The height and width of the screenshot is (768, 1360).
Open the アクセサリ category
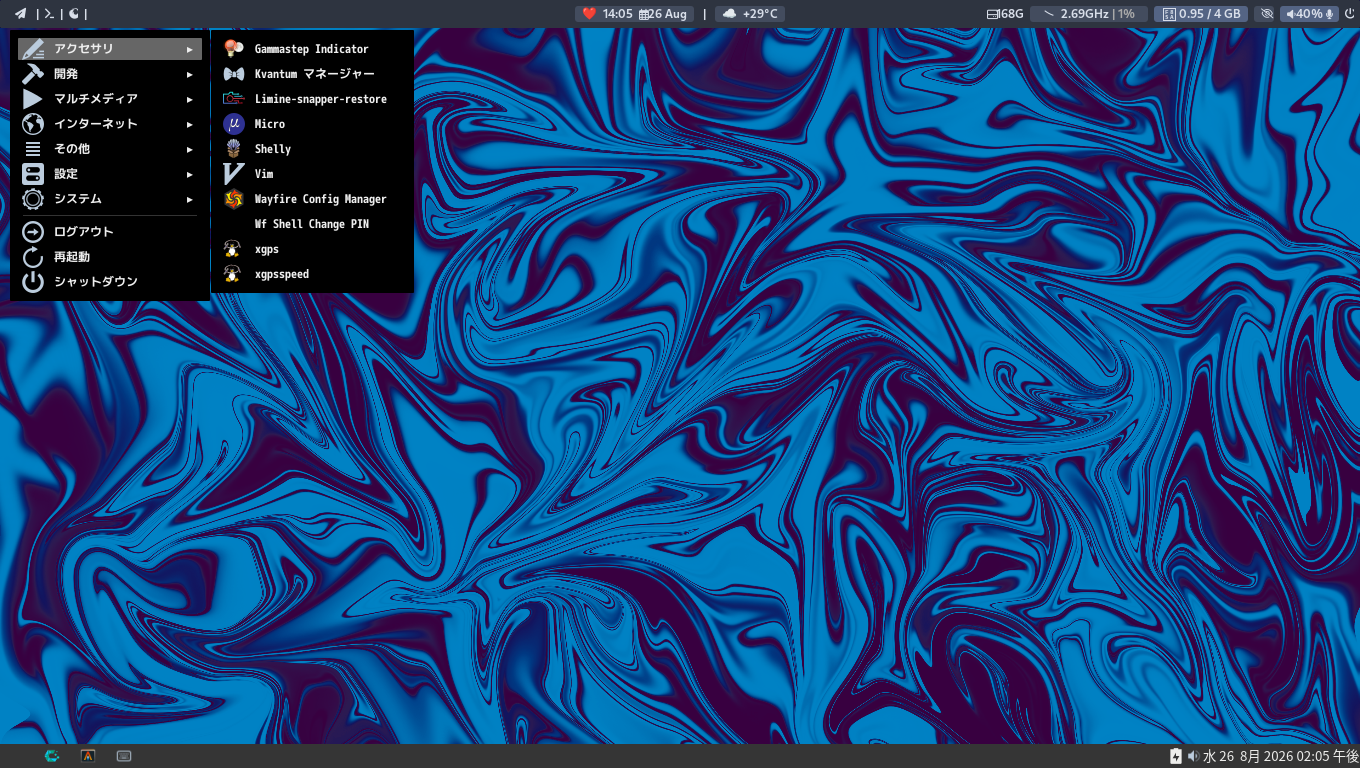coord(110,49)
